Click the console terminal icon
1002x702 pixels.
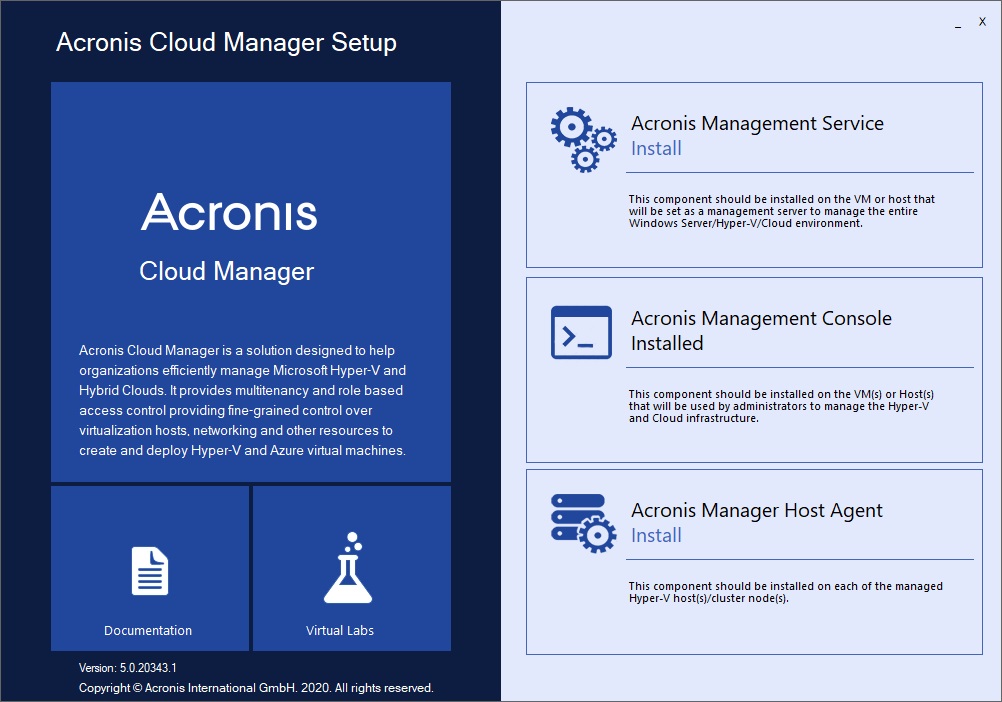581,332
